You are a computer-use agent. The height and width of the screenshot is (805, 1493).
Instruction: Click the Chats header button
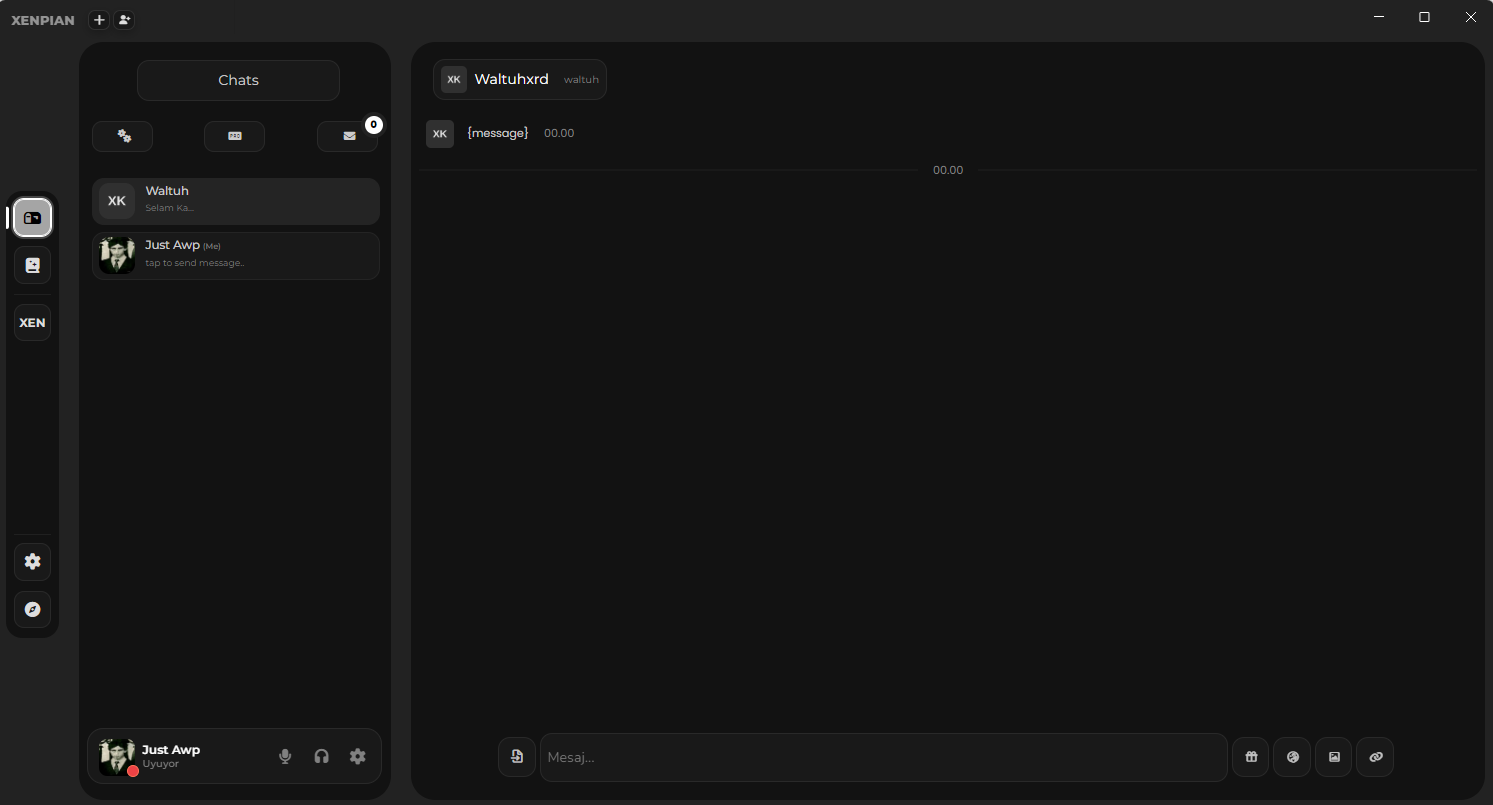[x=238, y=80]
